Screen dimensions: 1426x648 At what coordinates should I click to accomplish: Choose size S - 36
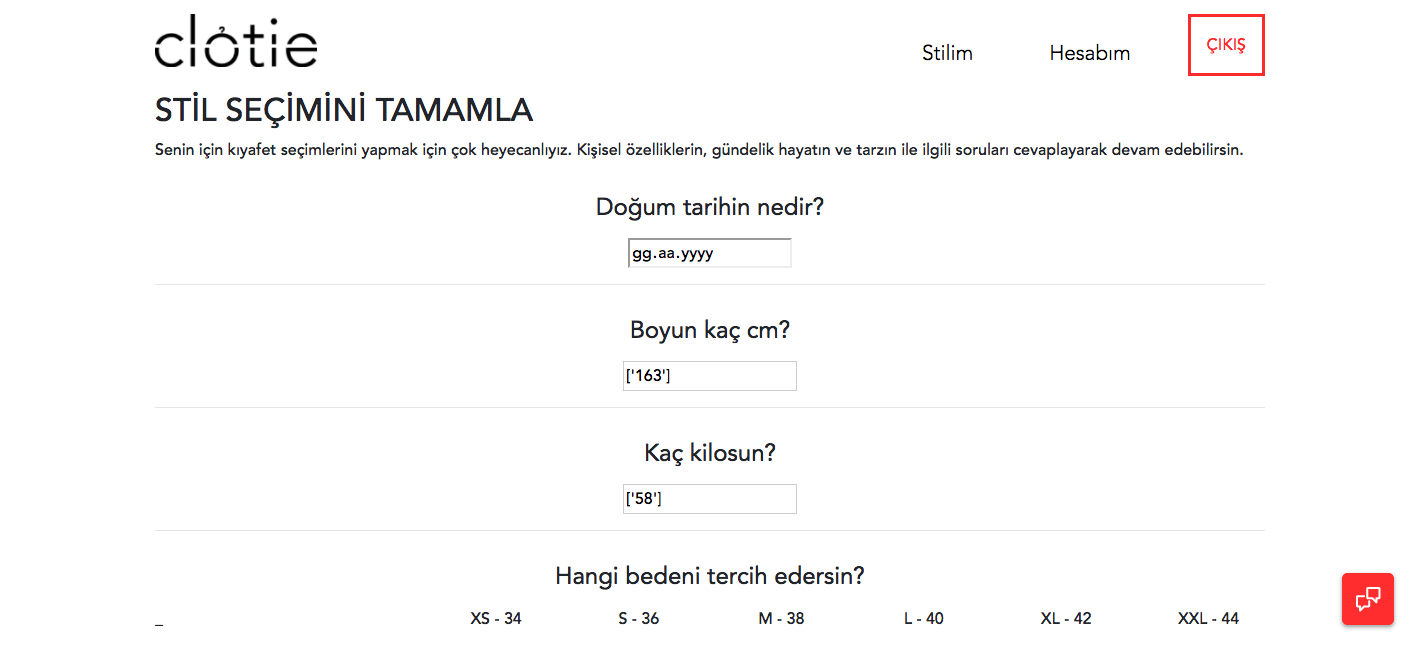coord(639,619)
